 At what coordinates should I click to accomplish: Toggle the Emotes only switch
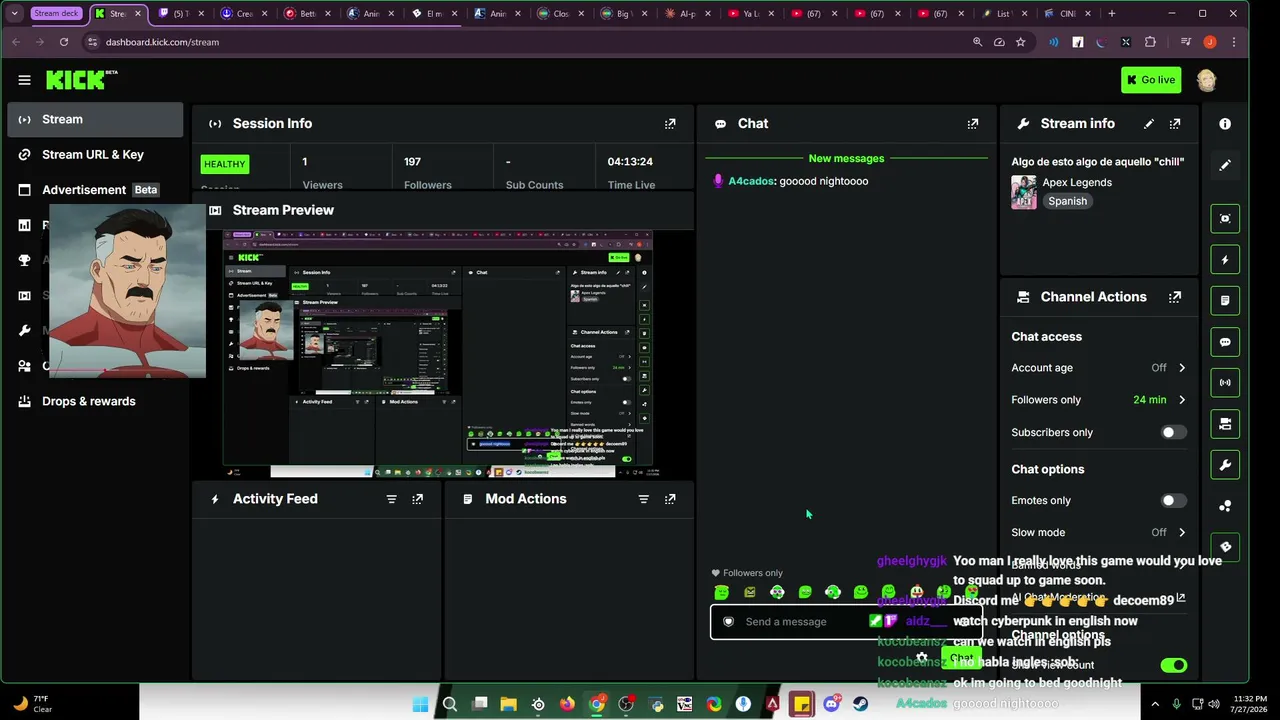pyautogui.click(x=1173, y=500)
